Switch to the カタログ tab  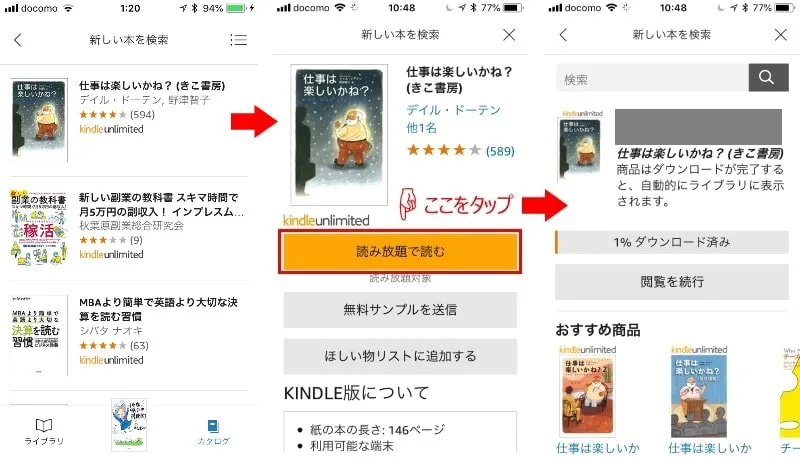(213, 432)
